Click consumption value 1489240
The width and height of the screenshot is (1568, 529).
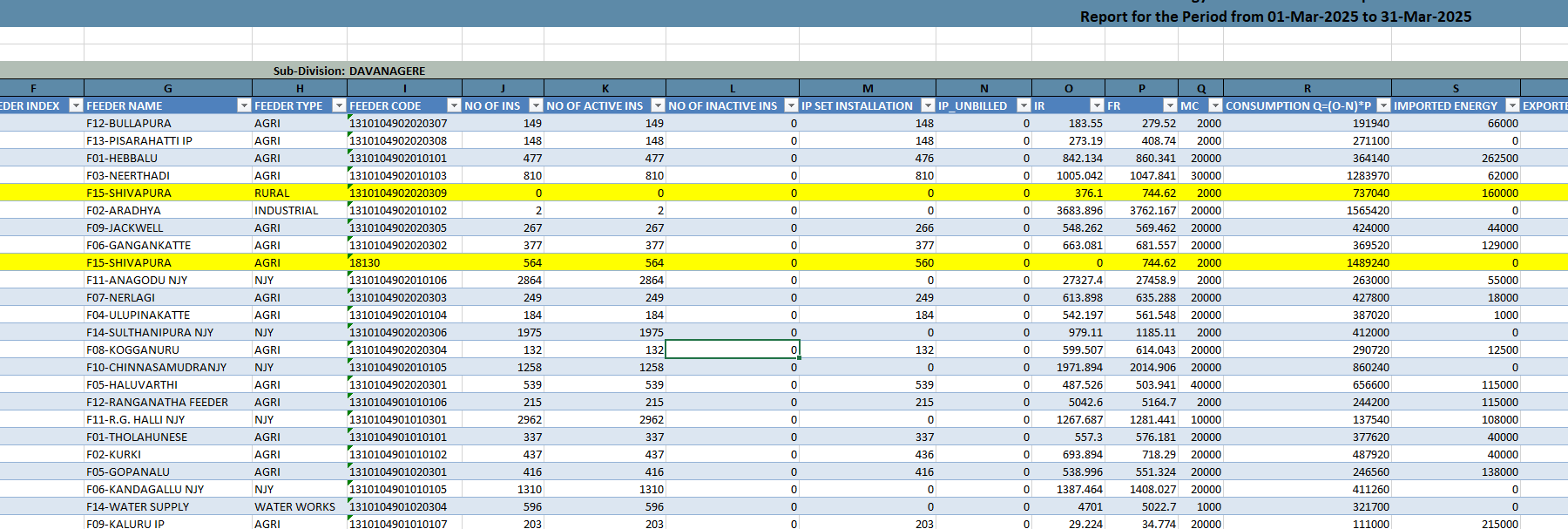[x=1308, y=262]
